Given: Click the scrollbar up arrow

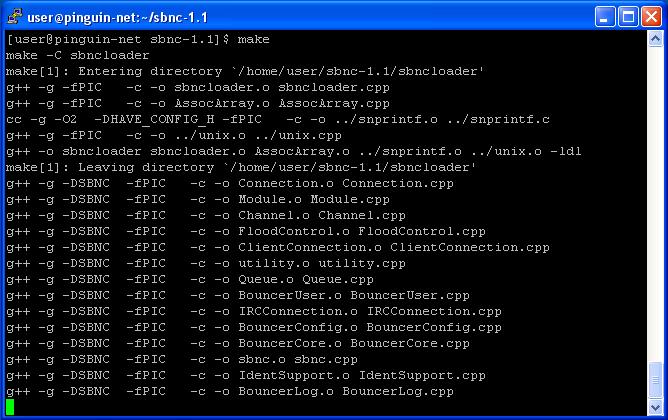Looking at the screenshot, I should point(655,40).
